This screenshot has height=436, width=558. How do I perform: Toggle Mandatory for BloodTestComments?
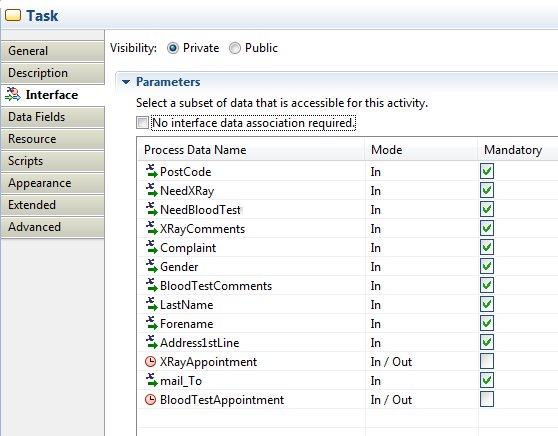point(487,285)
